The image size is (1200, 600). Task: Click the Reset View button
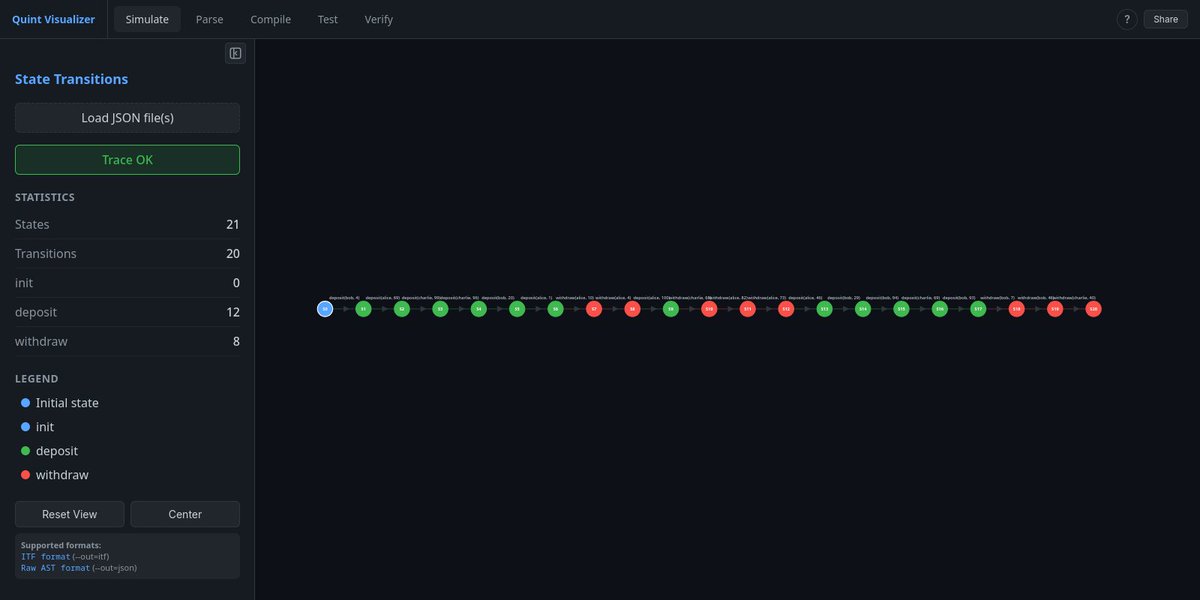[70, 514]
